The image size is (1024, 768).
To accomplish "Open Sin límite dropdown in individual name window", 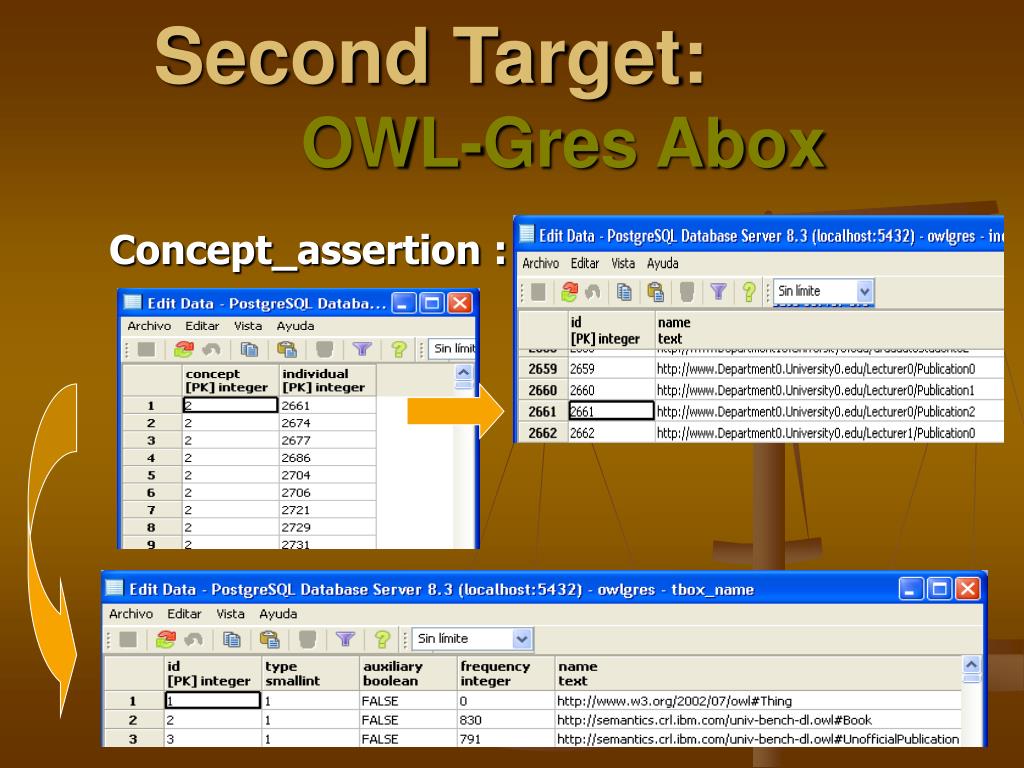I will [x=864, y=291].
